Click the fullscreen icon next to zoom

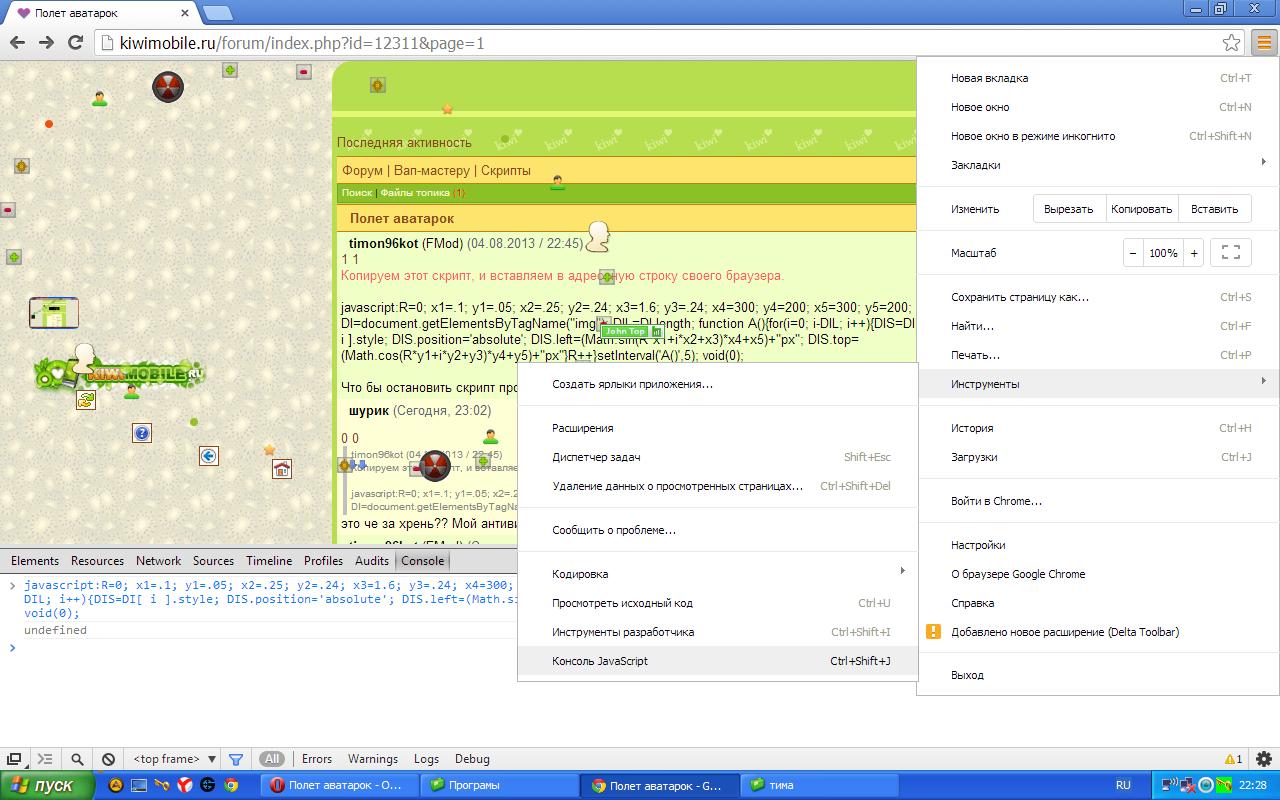(1231, 253)
